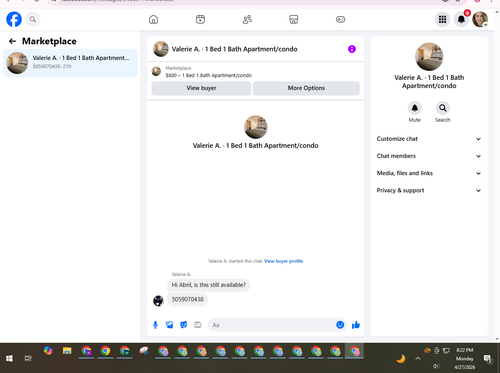
Task: Expand Privacy & support section
Action: point(429,191)
